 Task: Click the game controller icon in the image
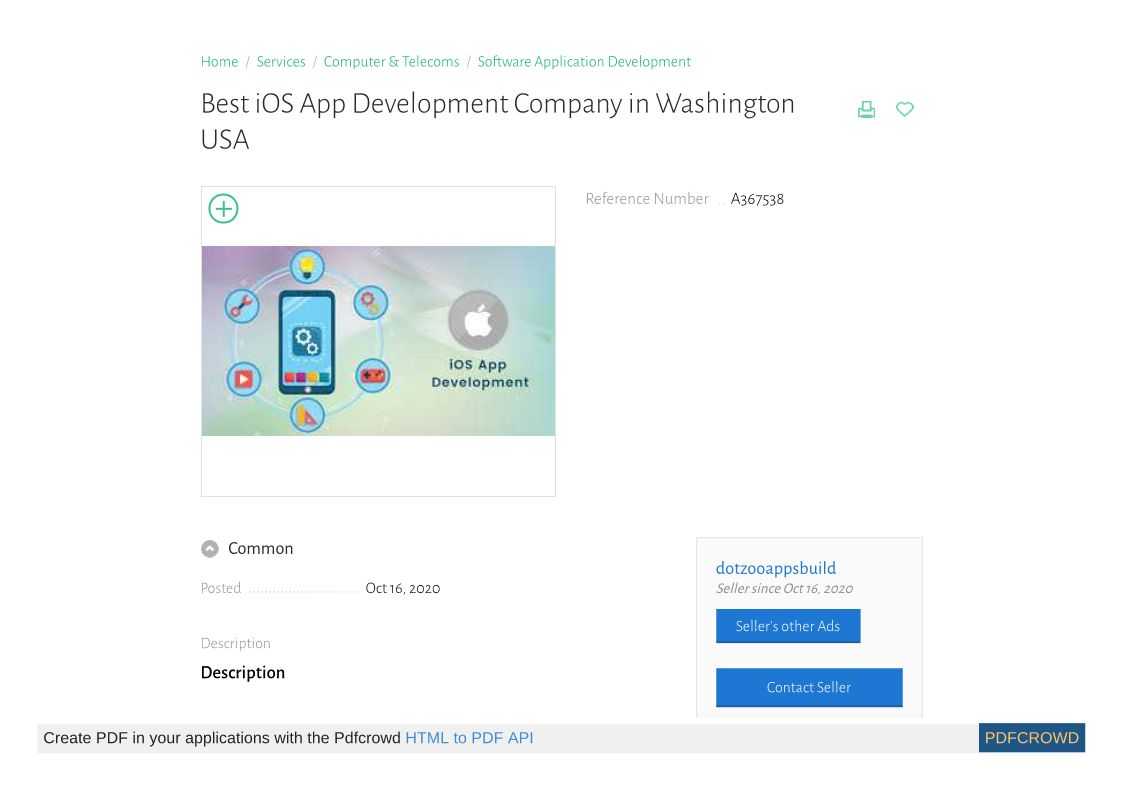point(372,376)
